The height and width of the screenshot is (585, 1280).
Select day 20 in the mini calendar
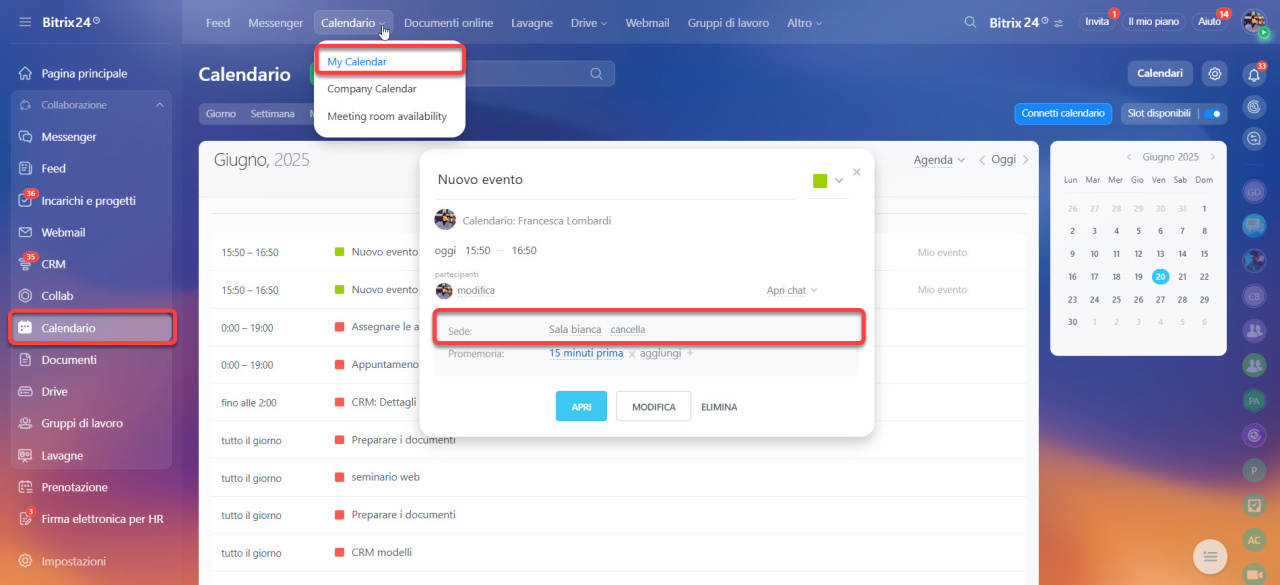point(1160,277)
